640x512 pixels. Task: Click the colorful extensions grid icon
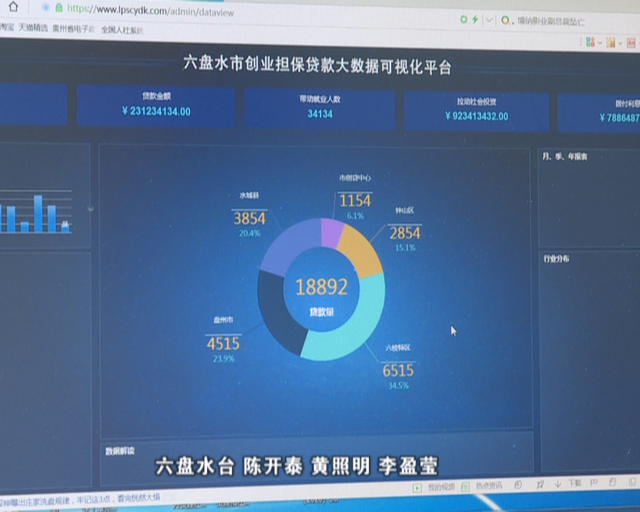tap(591, 42)
